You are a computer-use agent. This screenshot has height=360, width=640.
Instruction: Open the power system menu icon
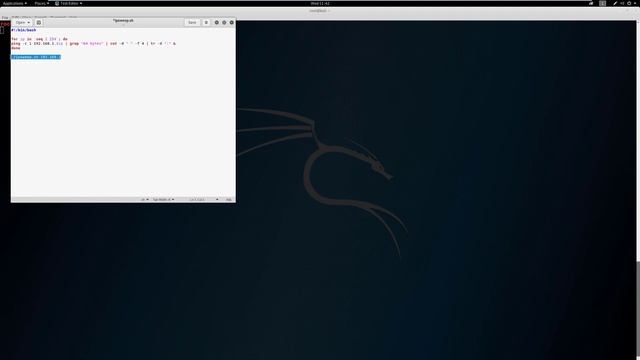coord(629,3)
